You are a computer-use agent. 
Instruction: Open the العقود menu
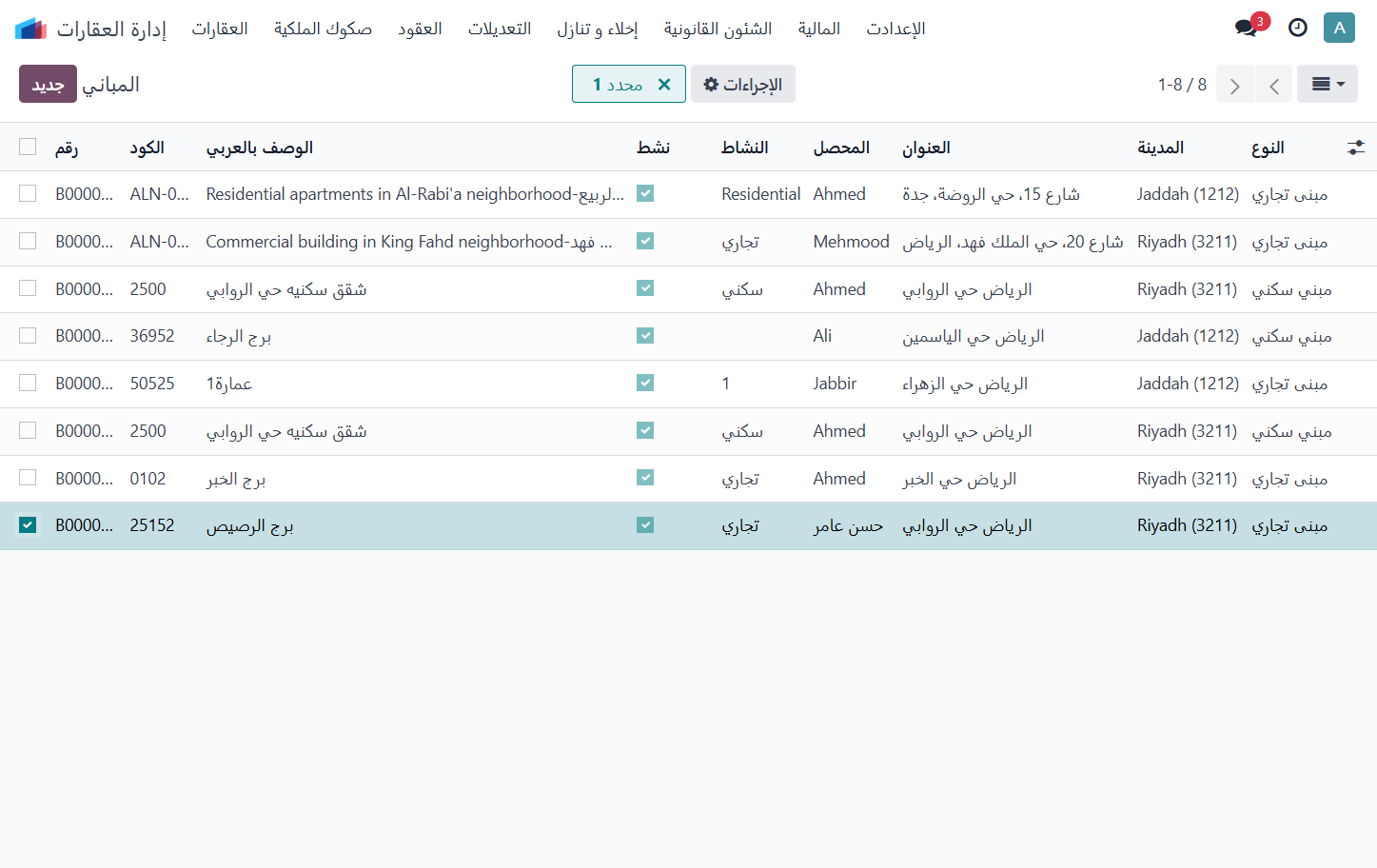[x=420, y=29]
